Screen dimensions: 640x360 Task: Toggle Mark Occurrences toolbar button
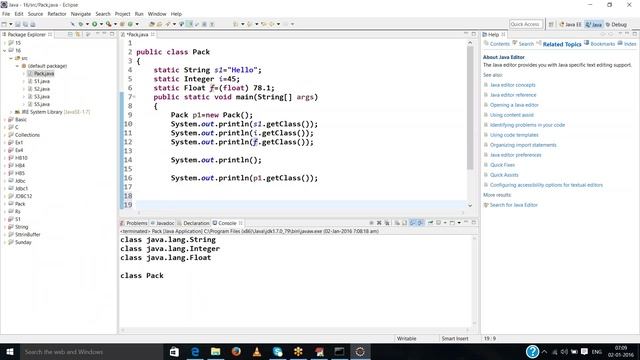pos(189,24)
